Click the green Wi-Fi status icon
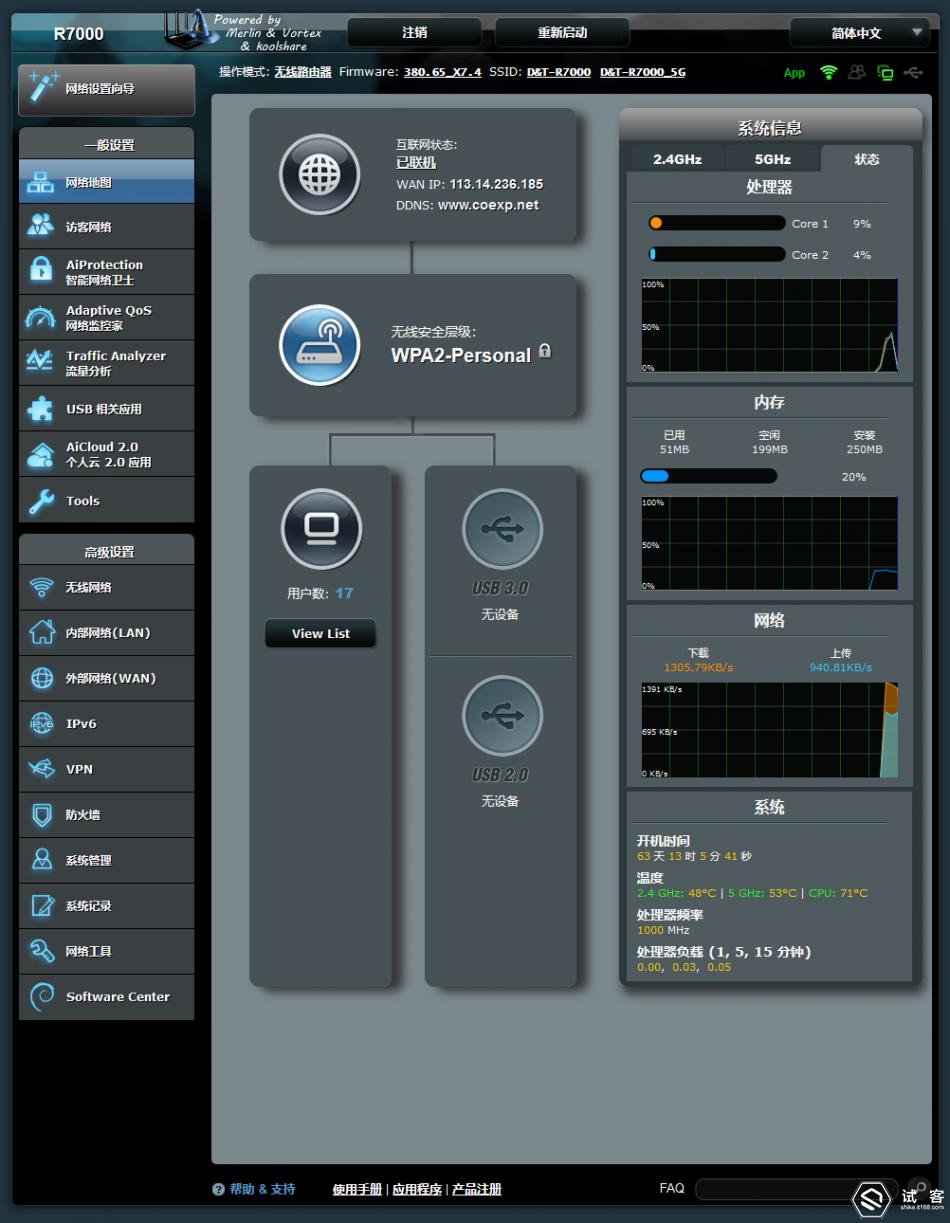Viewport: 950px width, 1223px height. coord(828,73)
